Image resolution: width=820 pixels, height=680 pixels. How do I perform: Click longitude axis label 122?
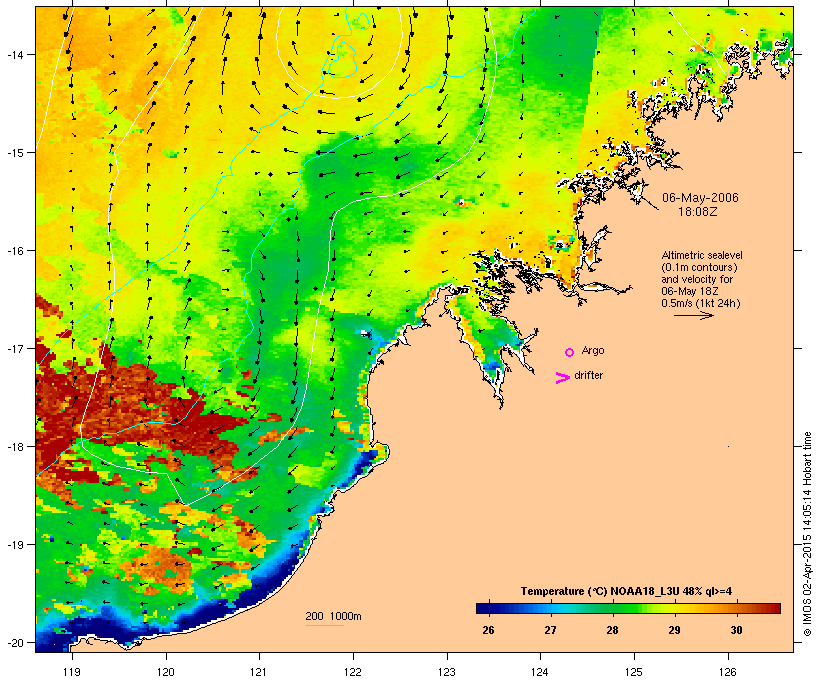[353, 672]
